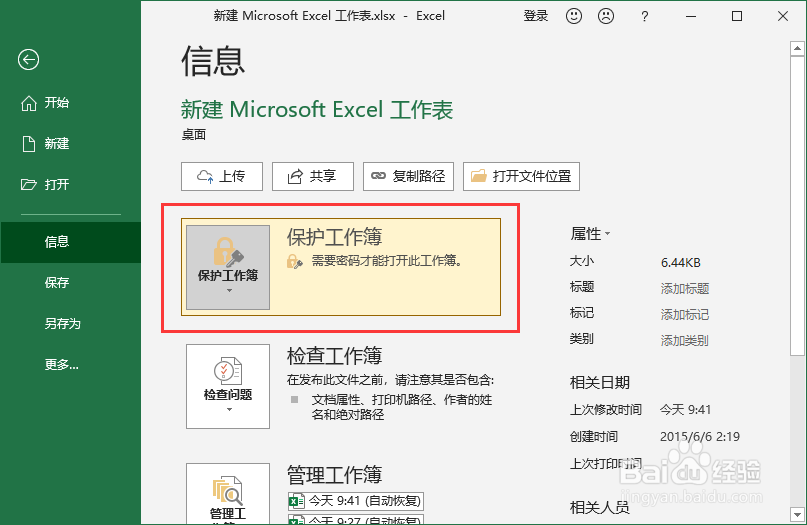This screenshot has height=525, width=807.
Task: Click the creation time 2015/6/6 2:19
Action: 700,436
